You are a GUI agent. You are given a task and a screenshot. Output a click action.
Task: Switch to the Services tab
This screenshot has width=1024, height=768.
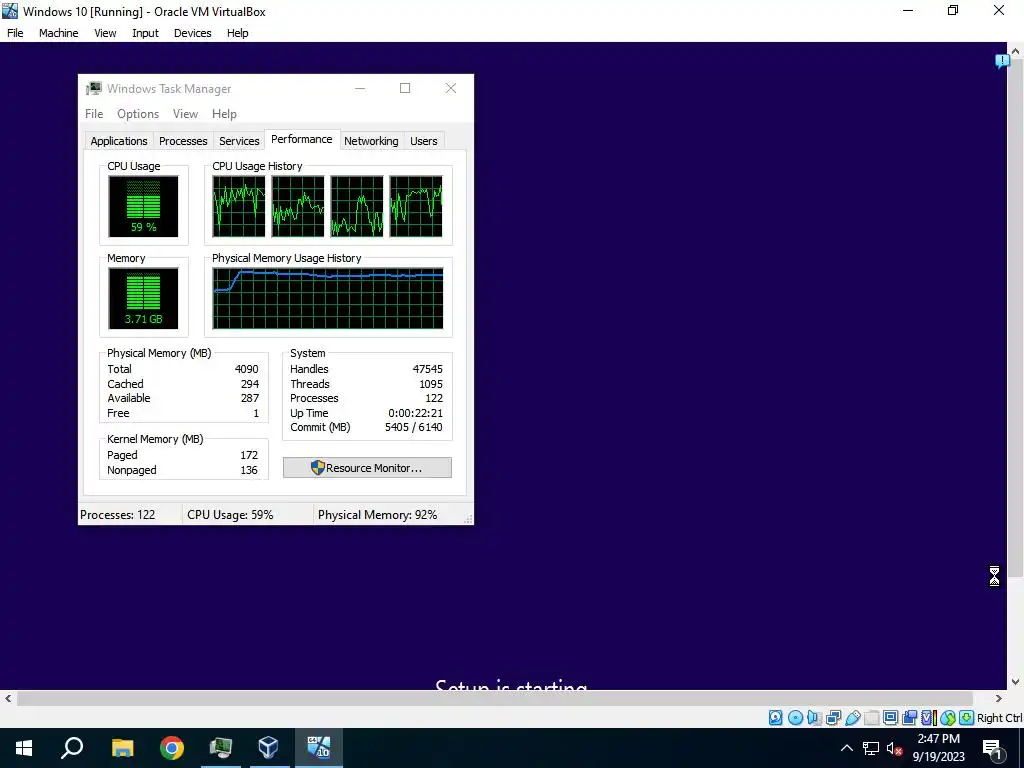(239, 141)
